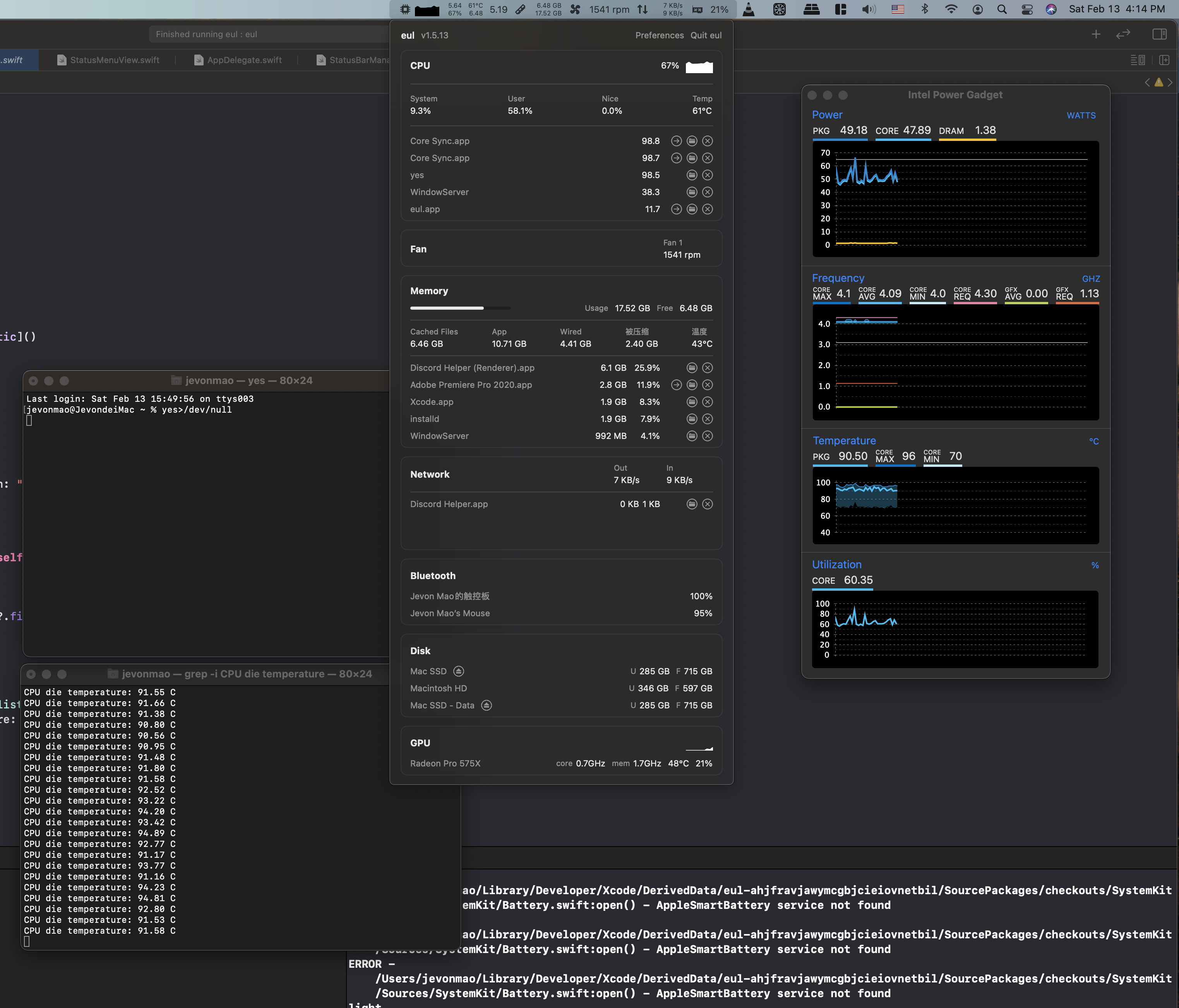Open the volume control in menu bar
The width and height of the screenshot is (1179, 1008).
click(x=868, y=10)
